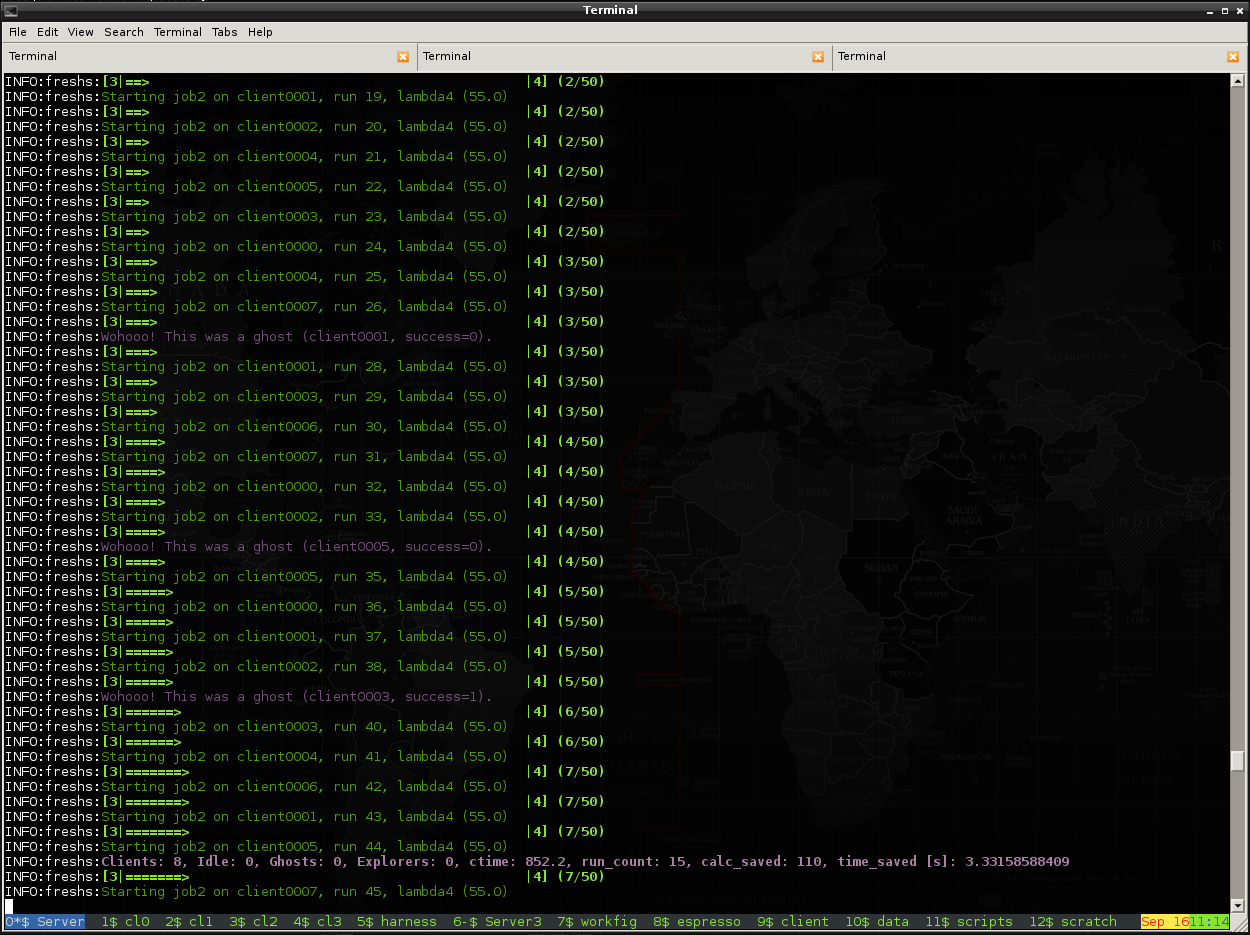Open the Tabs menu
Viewport: 1250px width, 935px height.
(224, 32)
